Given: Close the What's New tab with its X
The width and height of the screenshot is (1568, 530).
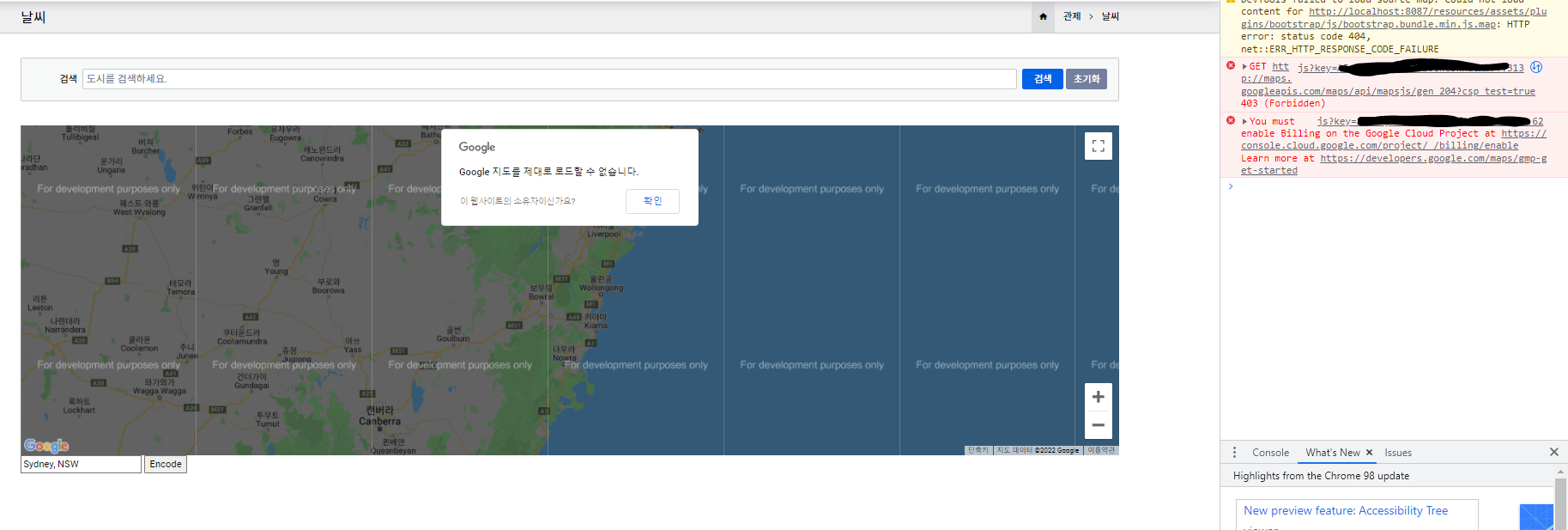Looking at the screenshot, I should coord(1369,453).
